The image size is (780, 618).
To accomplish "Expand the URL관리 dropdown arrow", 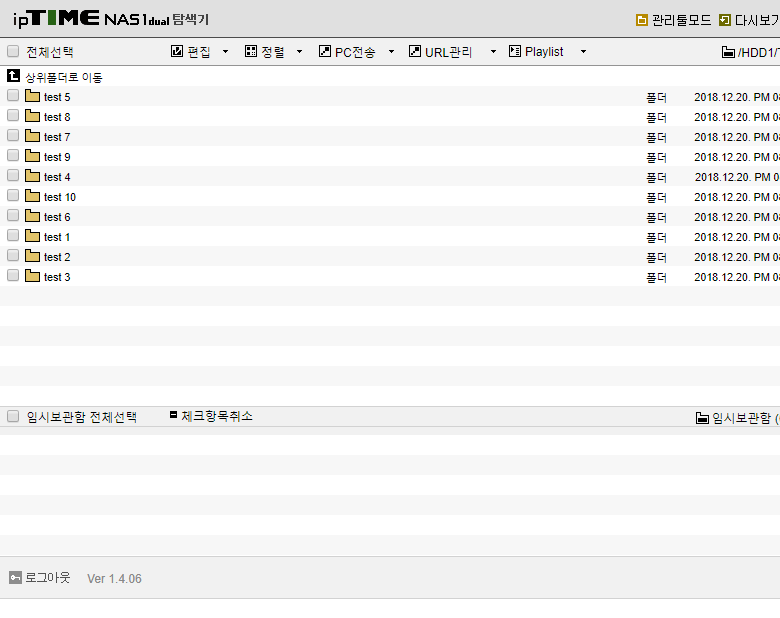I will [493, 51].
